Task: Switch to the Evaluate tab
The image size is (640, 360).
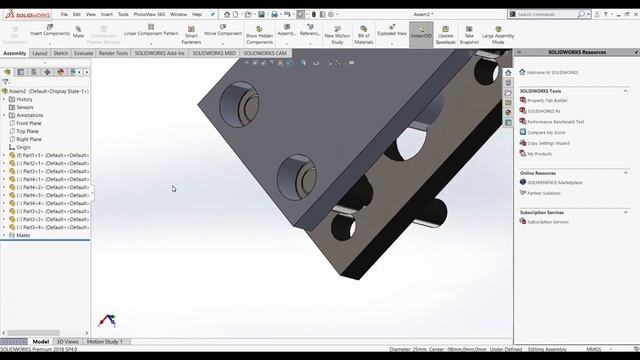Action: coord(83,53)
